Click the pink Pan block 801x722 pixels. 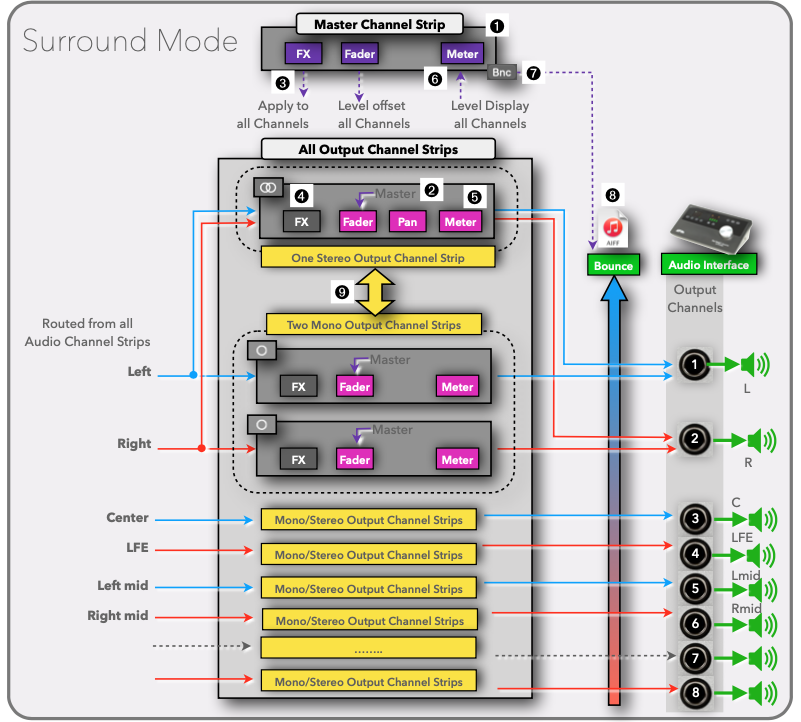(x=407, y=221)
